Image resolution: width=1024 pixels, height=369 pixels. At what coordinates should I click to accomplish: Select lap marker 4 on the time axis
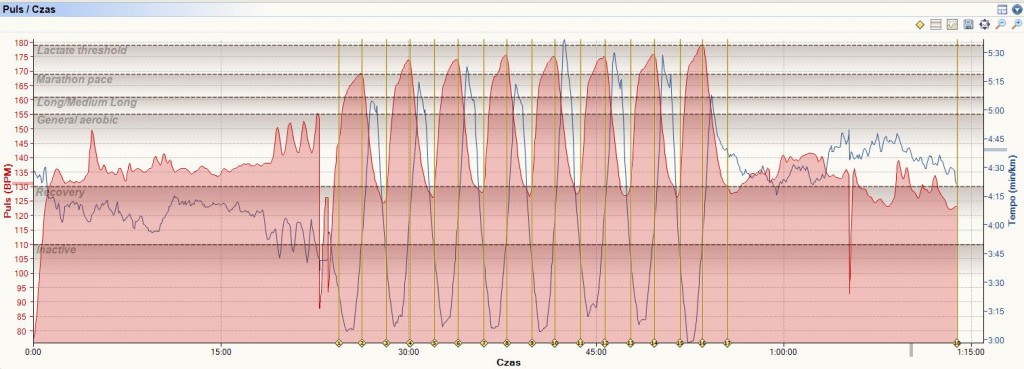point(410,343)
